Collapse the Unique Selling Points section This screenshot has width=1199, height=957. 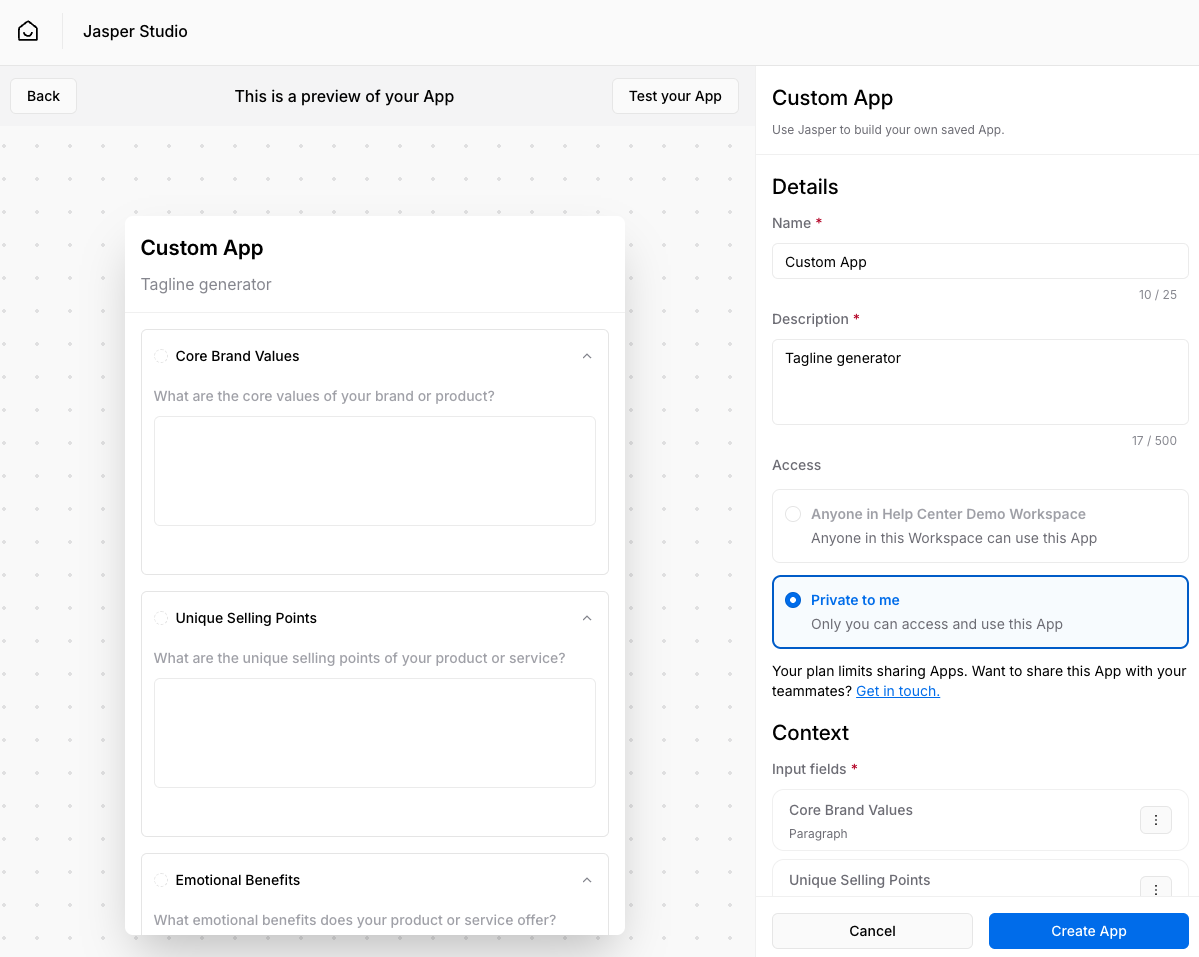[587, 618]
